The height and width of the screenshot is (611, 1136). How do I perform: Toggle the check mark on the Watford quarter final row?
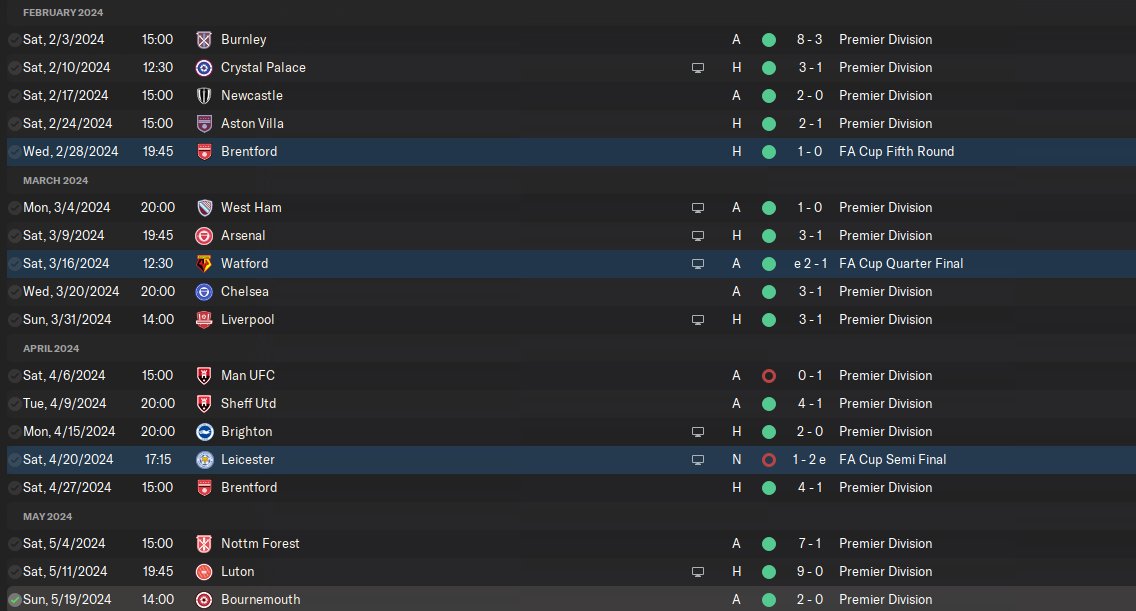tap(14, 264)
